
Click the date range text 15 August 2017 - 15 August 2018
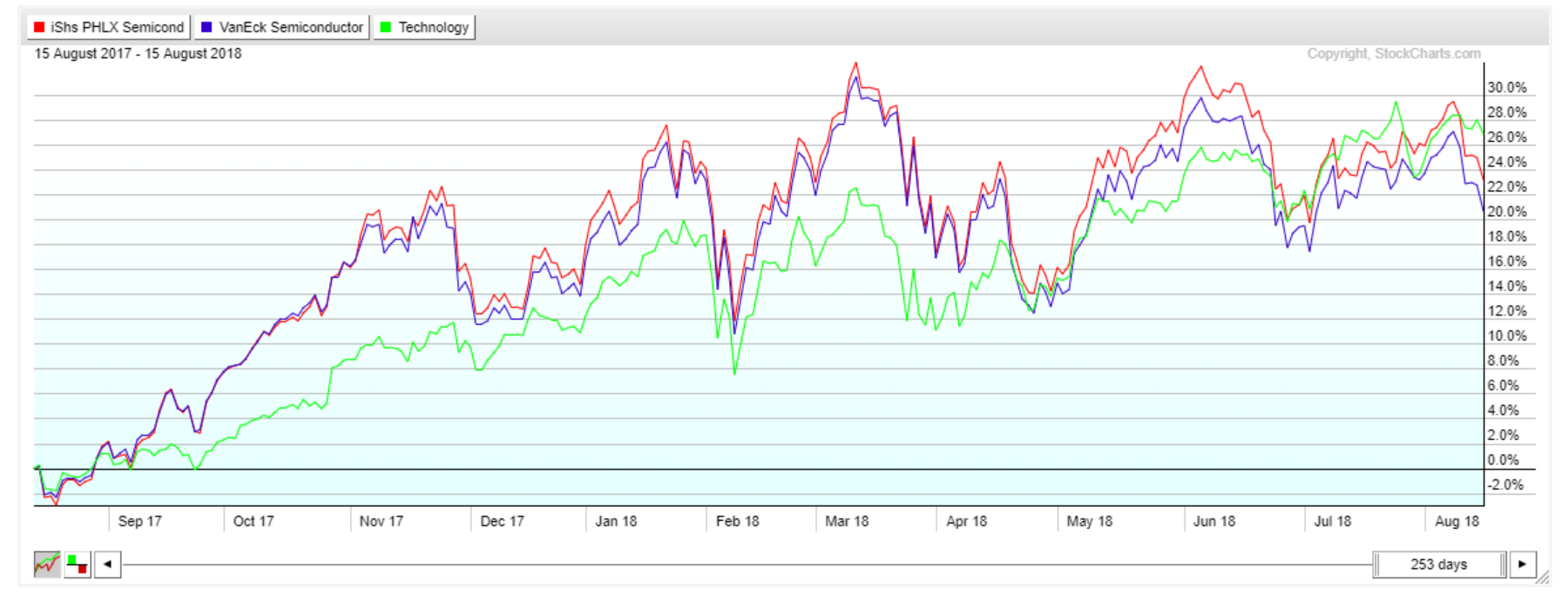click(x=138, y=53)
